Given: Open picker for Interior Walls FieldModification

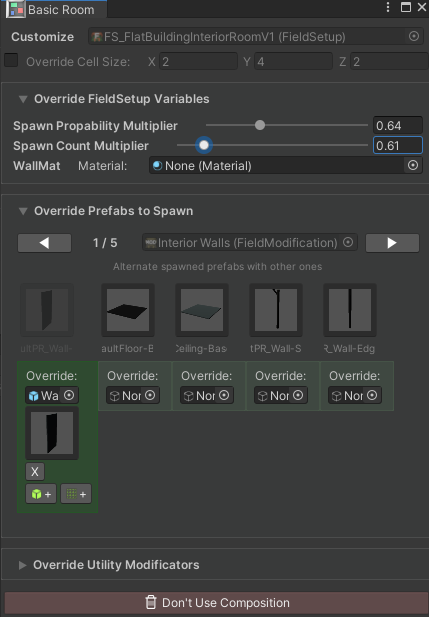Looking at the screenshot, I should coord(348,242).
